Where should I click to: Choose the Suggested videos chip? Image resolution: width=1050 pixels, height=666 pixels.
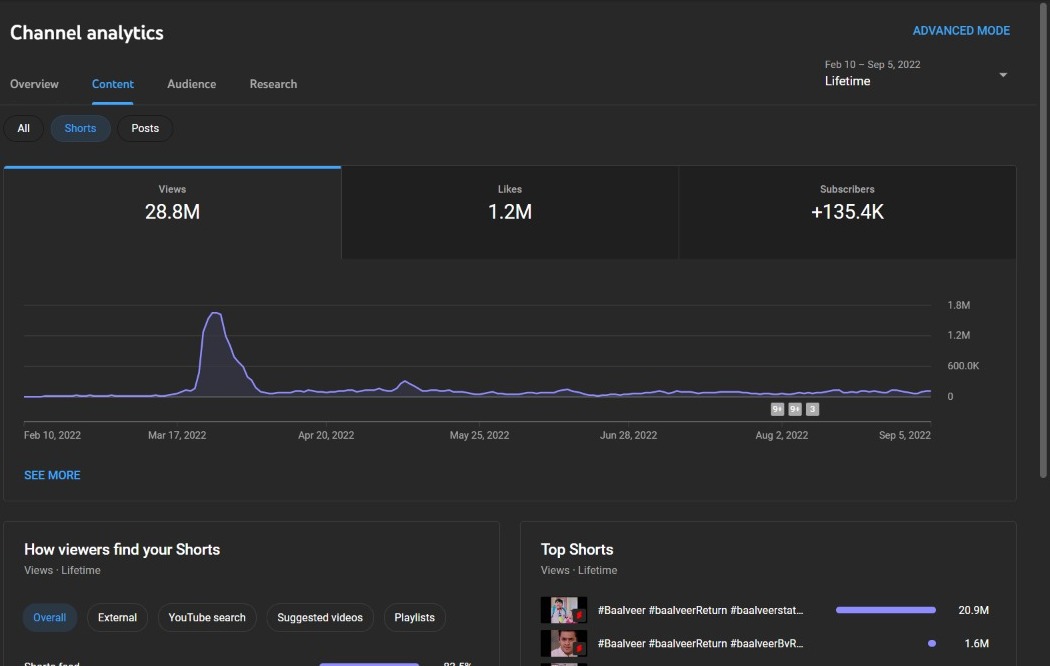click(320, 618)
